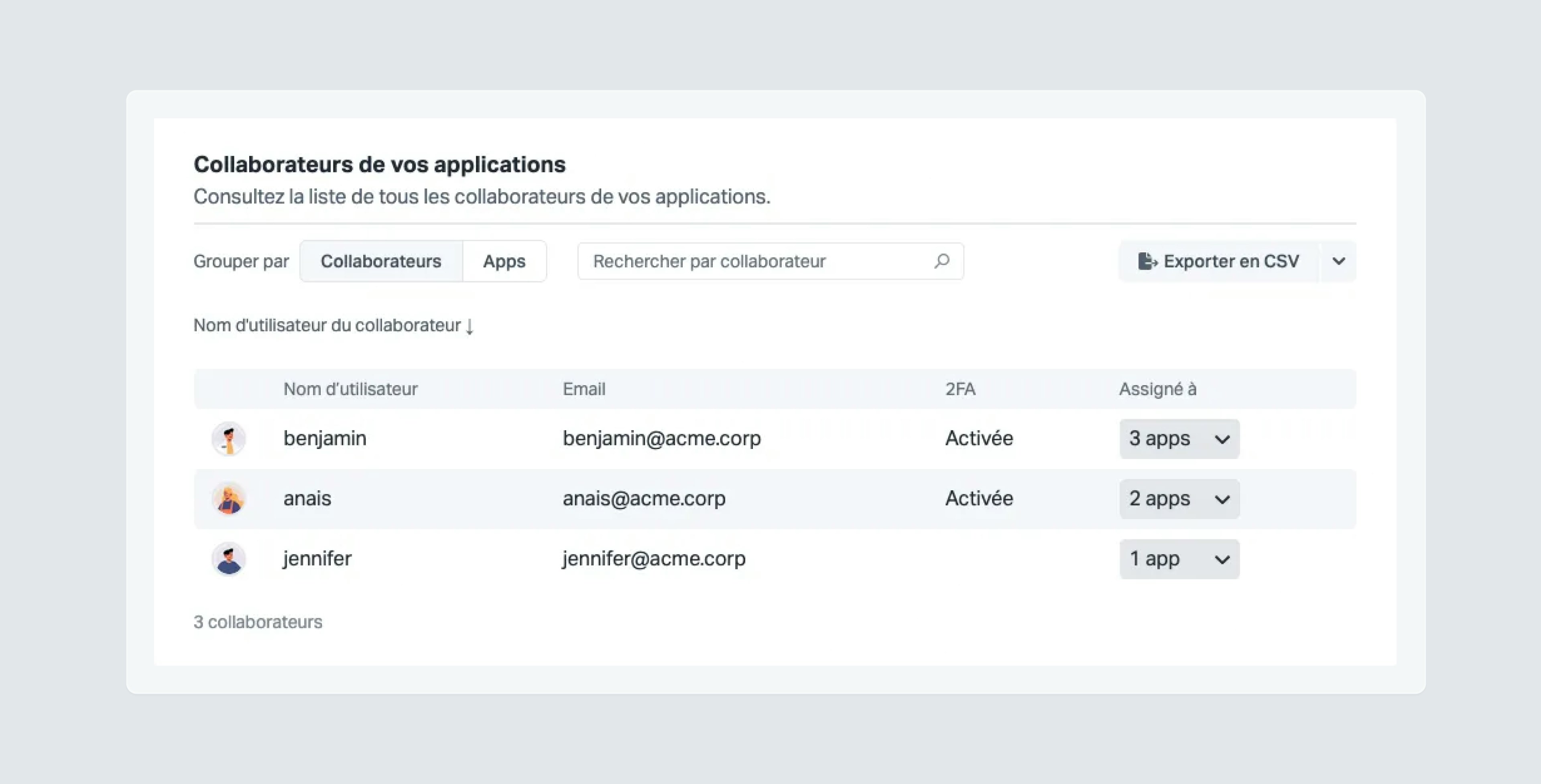Click the Assigné à column header
Viewport: 1541px width, 784px height.
tap(1157, 389)
